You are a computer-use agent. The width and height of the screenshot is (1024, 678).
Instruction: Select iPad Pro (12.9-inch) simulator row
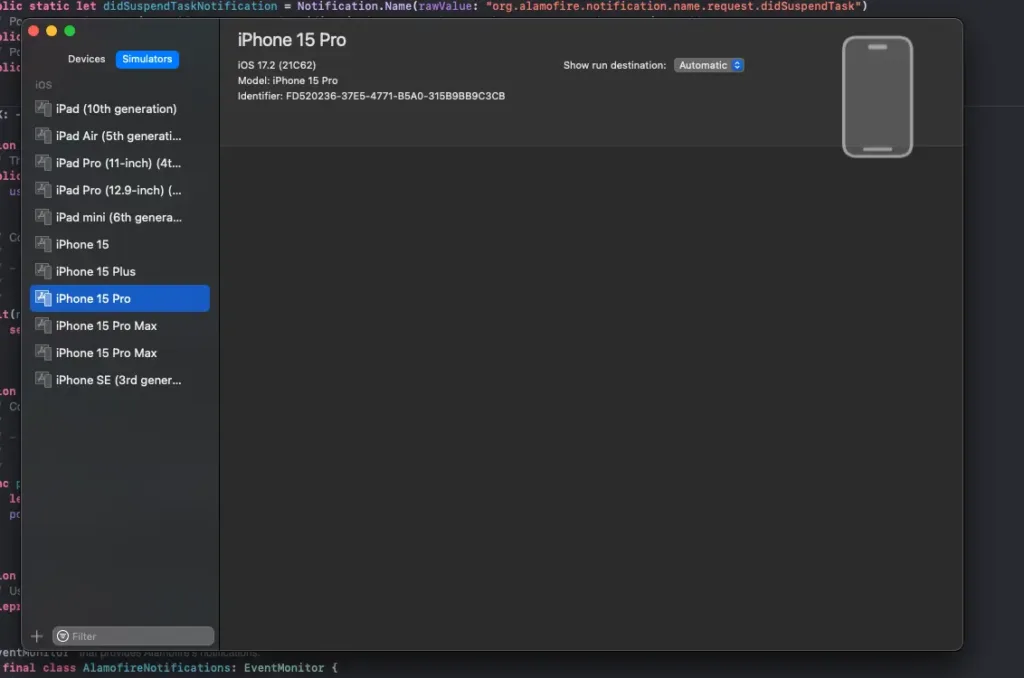(x=120, y=190)
